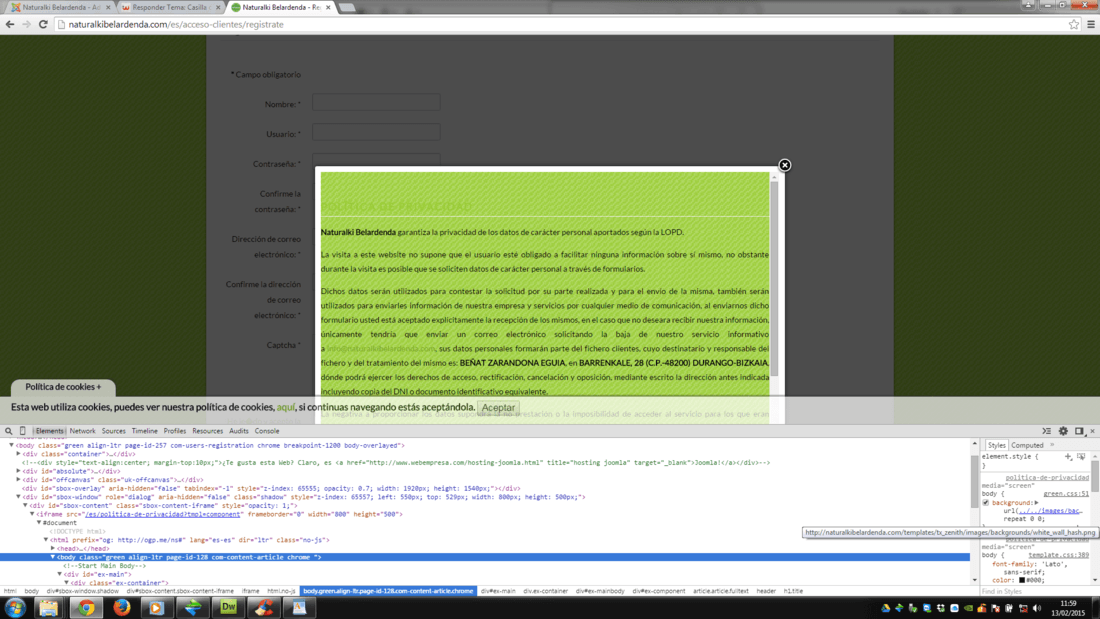Open the NVIDIA tray icon
This screenshot has height=619, width=1100.
[x=968, y=608]
